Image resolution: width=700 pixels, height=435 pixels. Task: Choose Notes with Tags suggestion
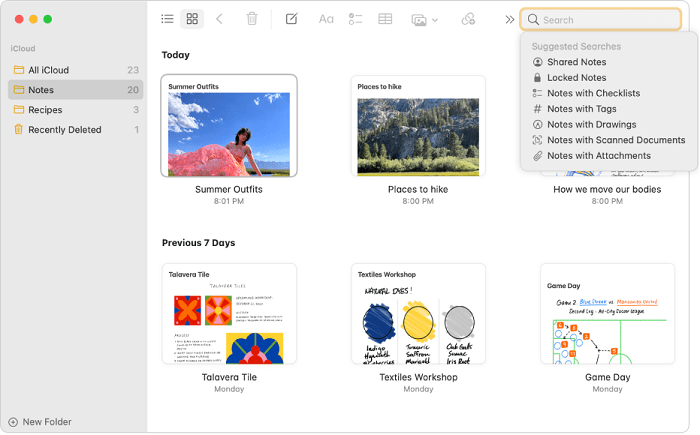[582, 109]
